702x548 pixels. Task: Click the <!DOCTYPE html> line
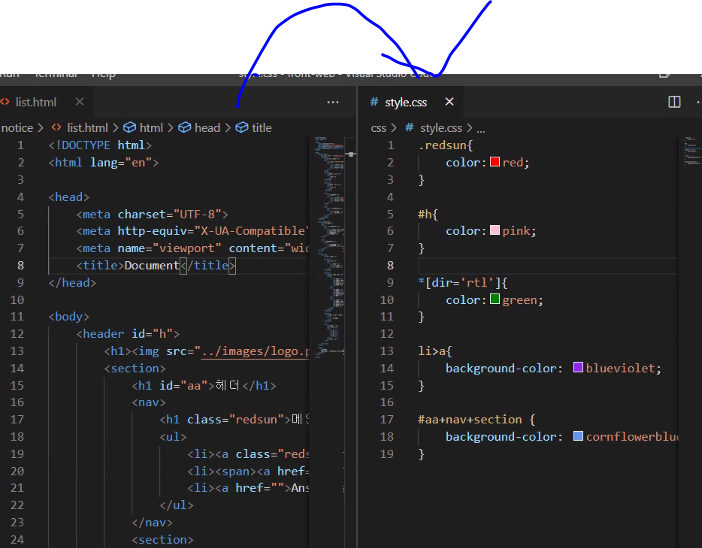click(100, 145)
